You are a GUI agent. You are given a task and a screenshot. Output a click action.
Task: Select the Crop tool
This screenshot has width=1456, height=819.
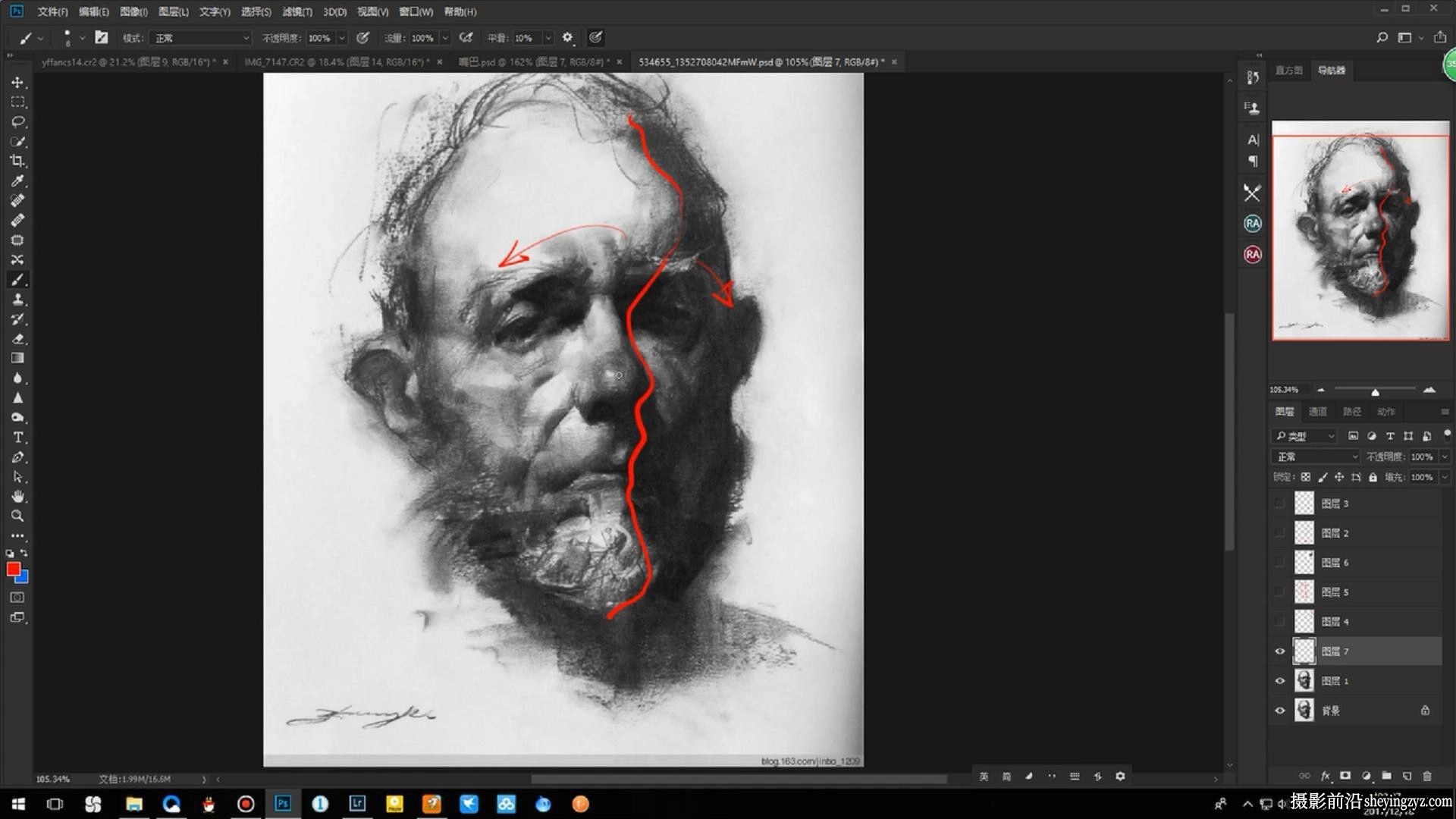point(17,161)
